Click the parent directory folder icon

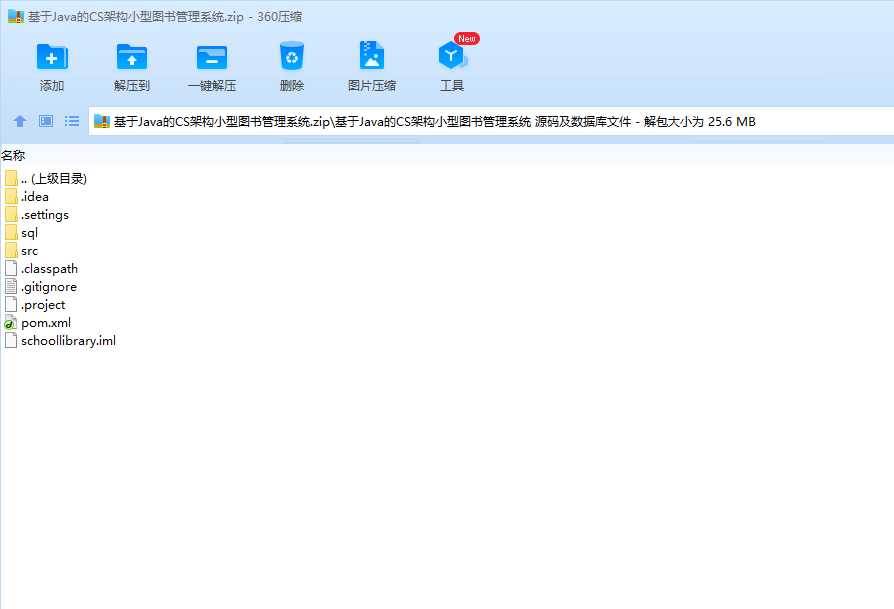pos(11,178)
